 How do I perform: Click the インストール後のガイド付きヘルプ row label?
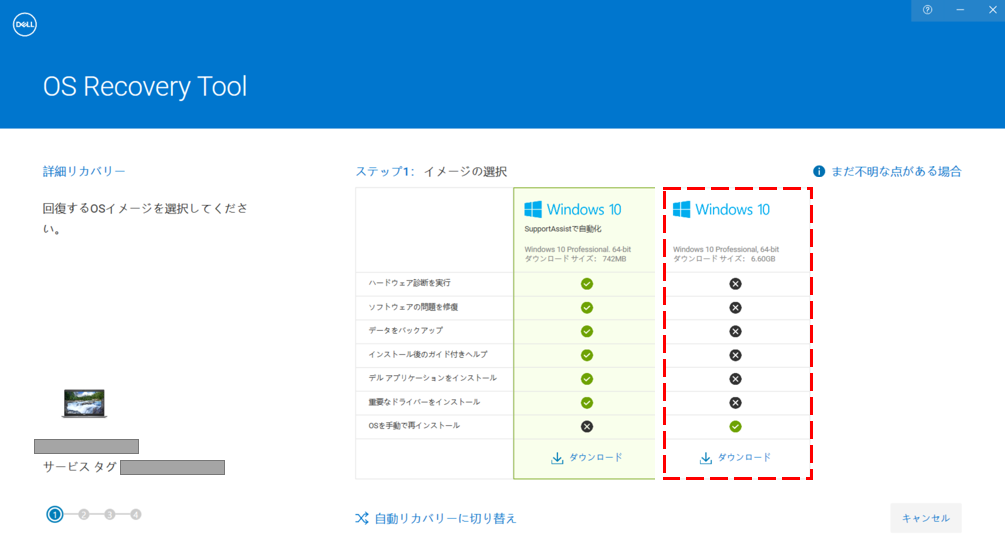tap(428, 354)
